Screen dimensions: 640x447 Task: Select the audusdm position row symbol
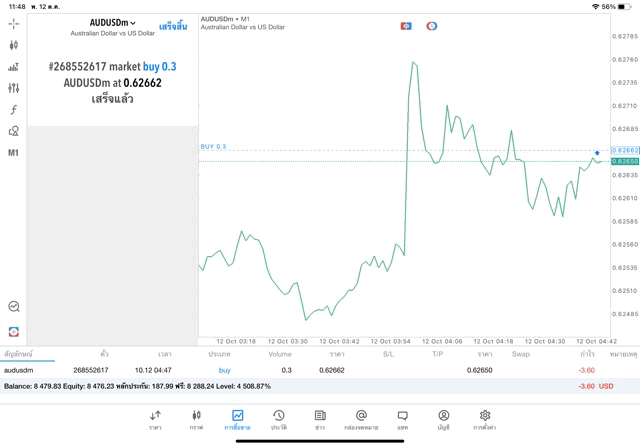(18, 370)
